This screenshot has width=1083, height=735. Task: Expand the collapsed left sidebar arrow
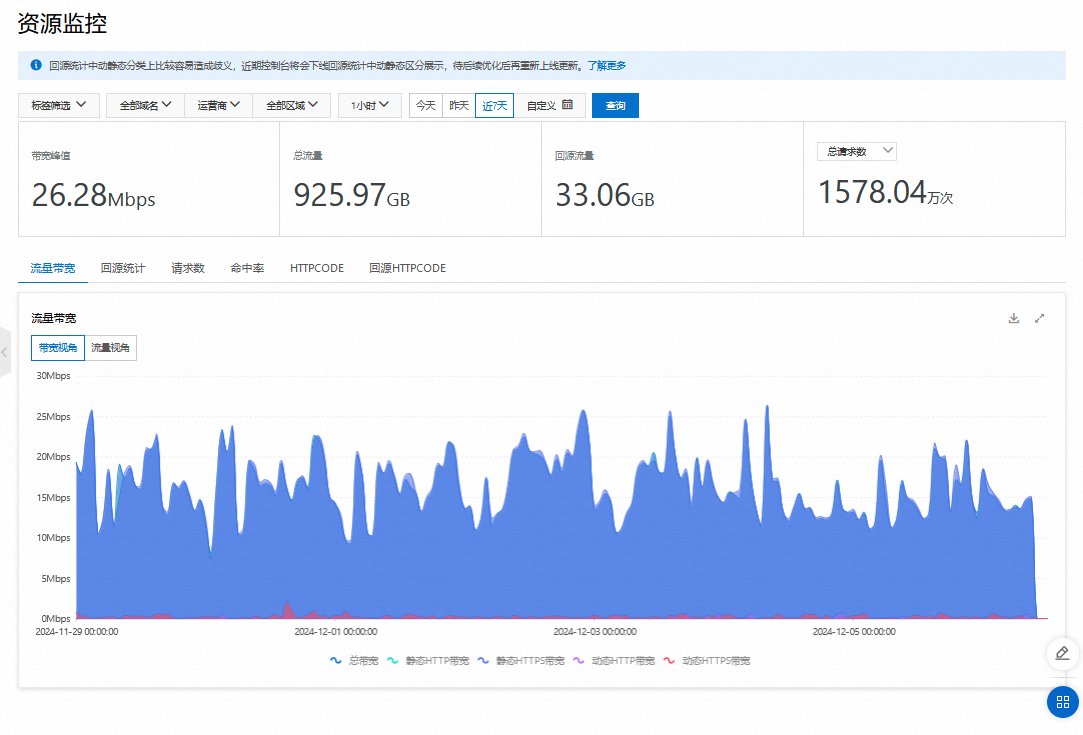coord(5,352)
